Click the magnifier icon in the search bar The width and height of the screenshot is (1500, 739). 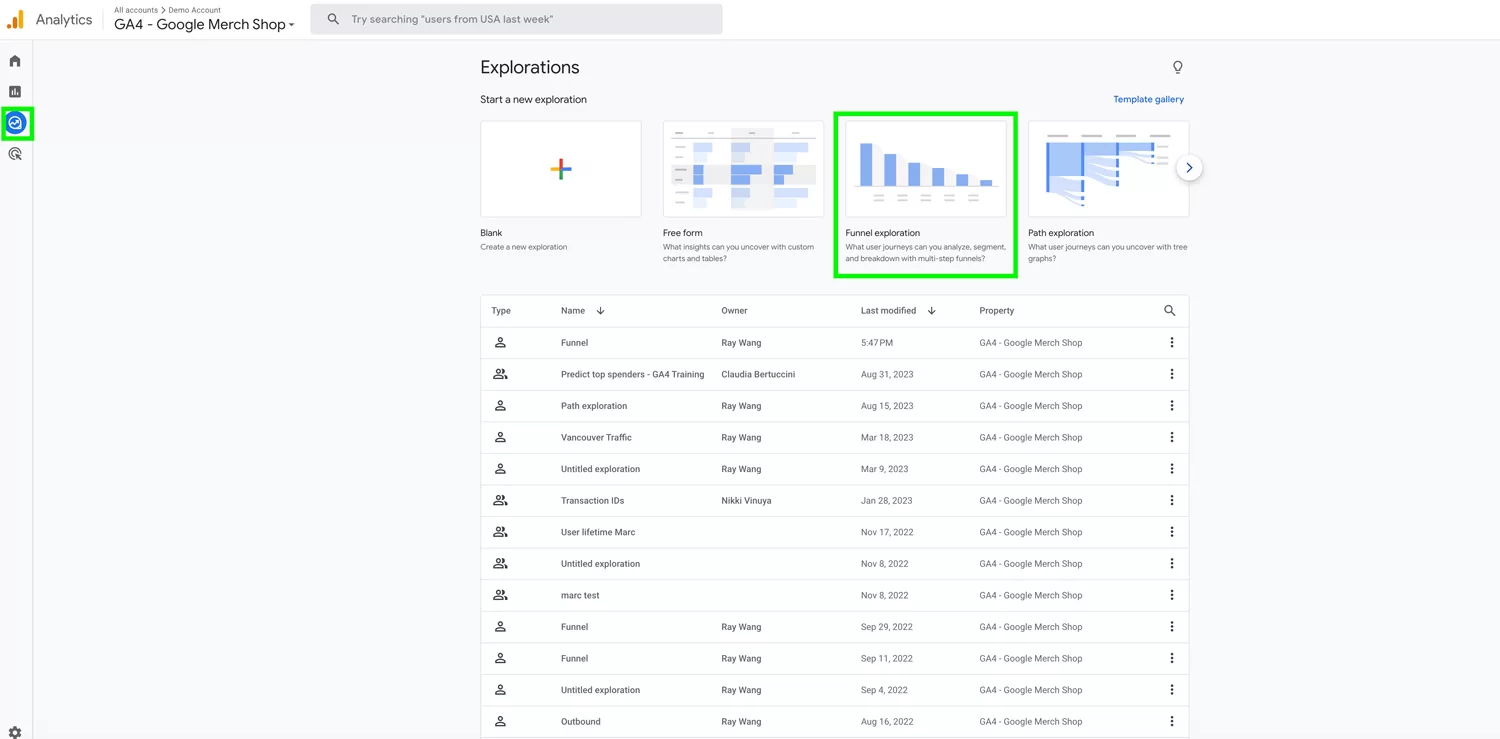[x=333, y=19]
